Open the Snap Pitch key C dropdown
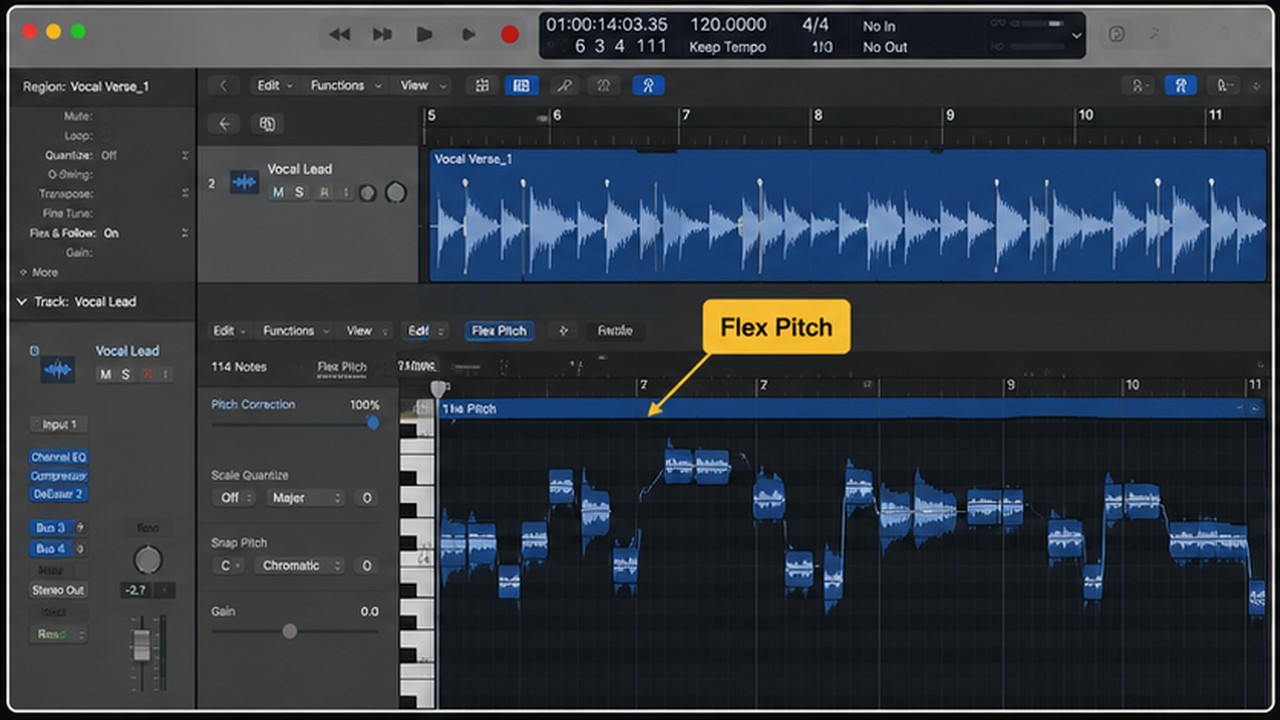The height and width of the screenshot is (720, 1280). [230, 565]
